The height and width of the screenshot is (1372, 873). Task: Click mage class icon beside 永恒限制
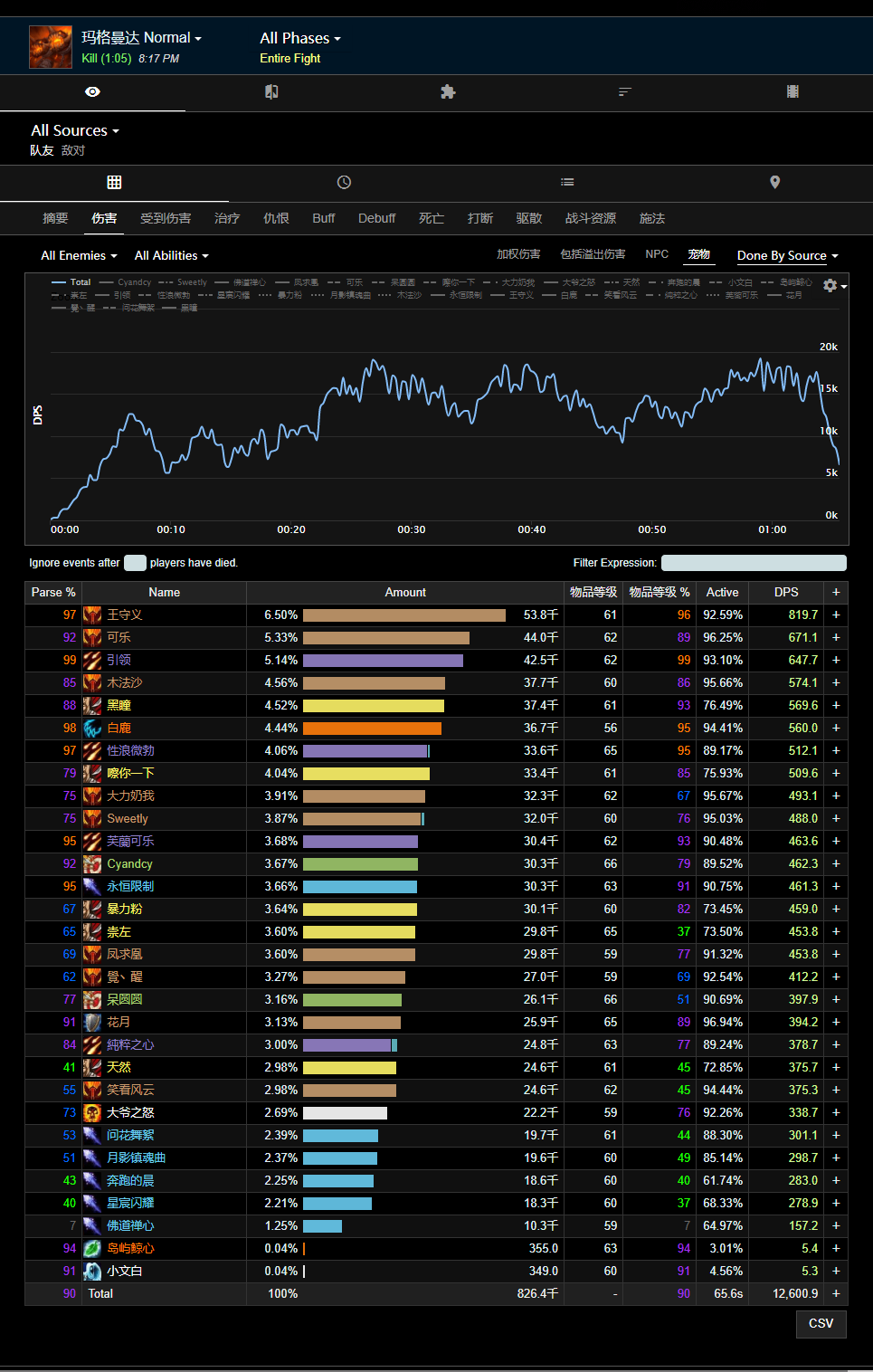pyautogui.click(x=92, y=886)
